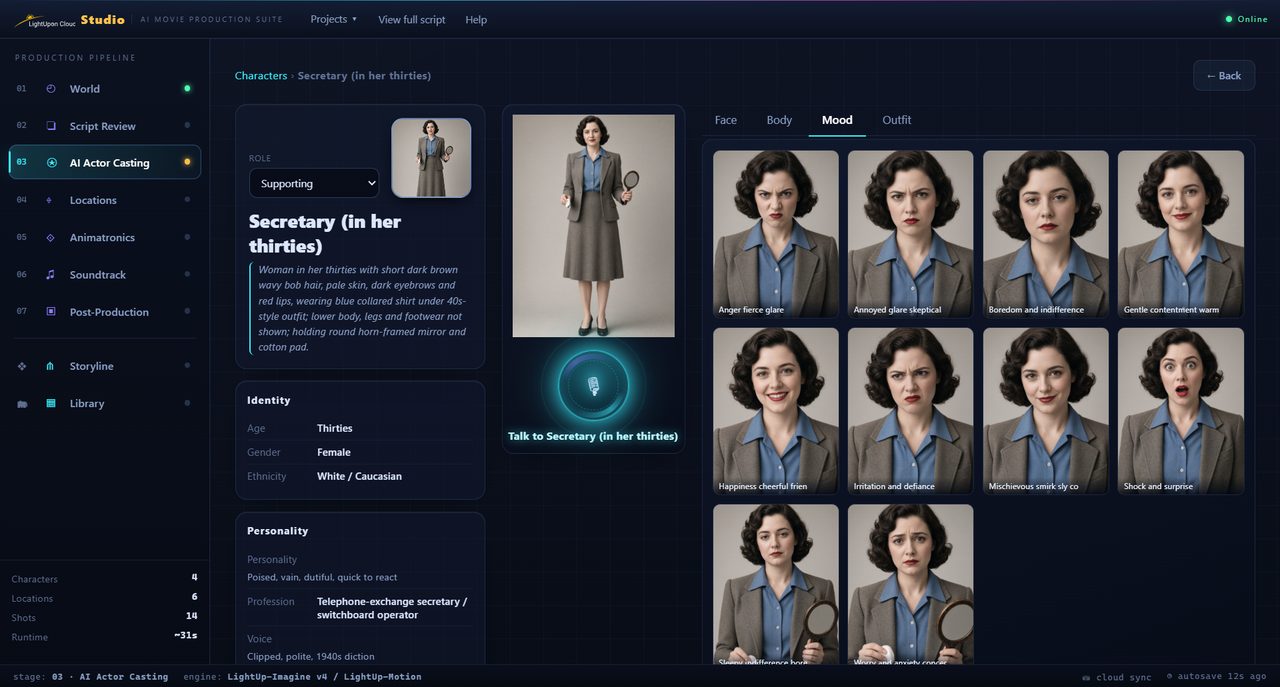Select the Anger fierce glare mood image
Viewport: 1280px width, 687px height.
pyautogui.click(x=776, y=234)
